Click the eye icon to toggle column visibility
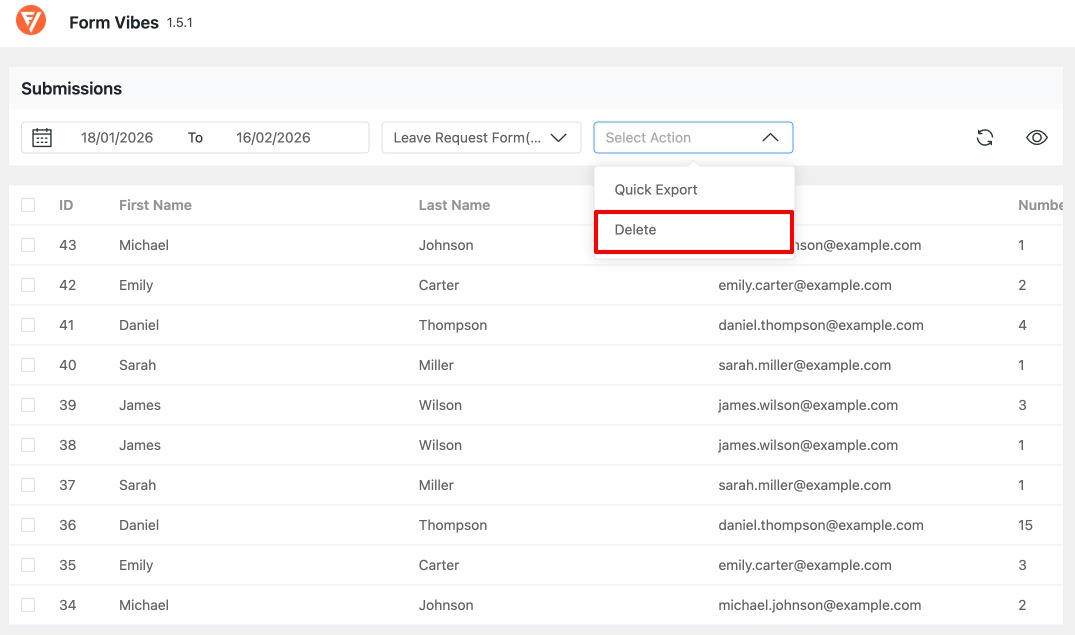 [x=1037, y=138]
